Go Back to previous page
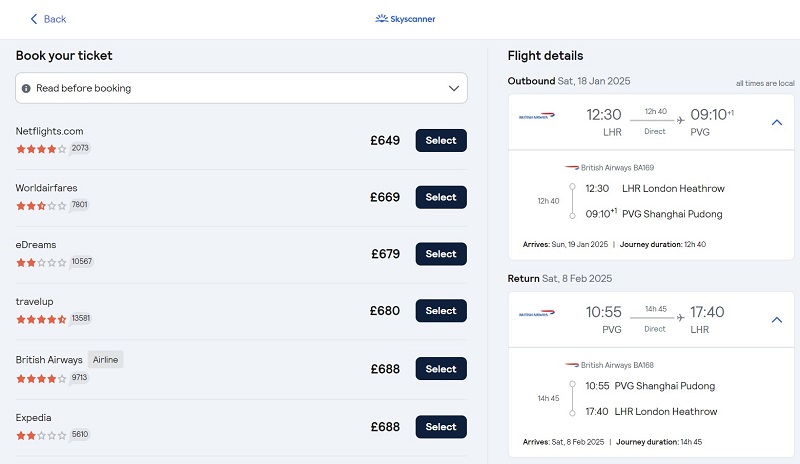The width and height of the screenshot is (800, 464). coord(48,19)
